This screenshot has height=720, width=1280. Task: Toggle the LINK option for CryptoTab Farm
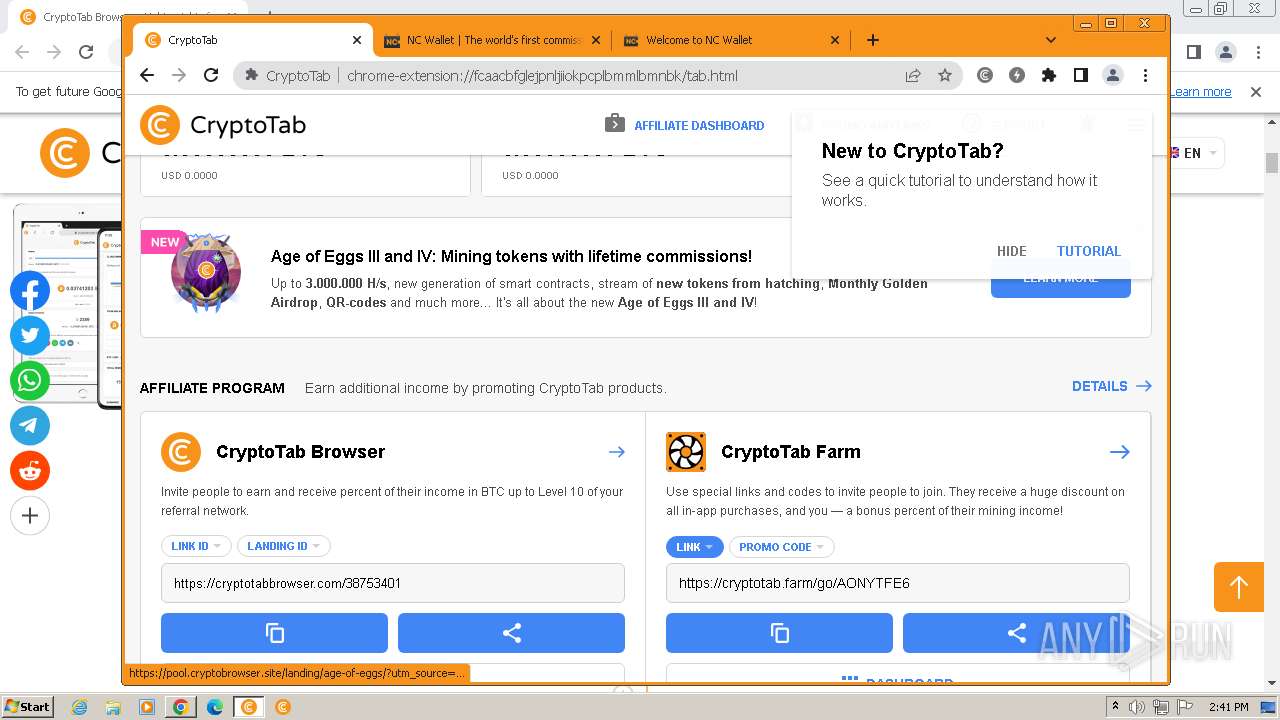[x=694, y=547]
